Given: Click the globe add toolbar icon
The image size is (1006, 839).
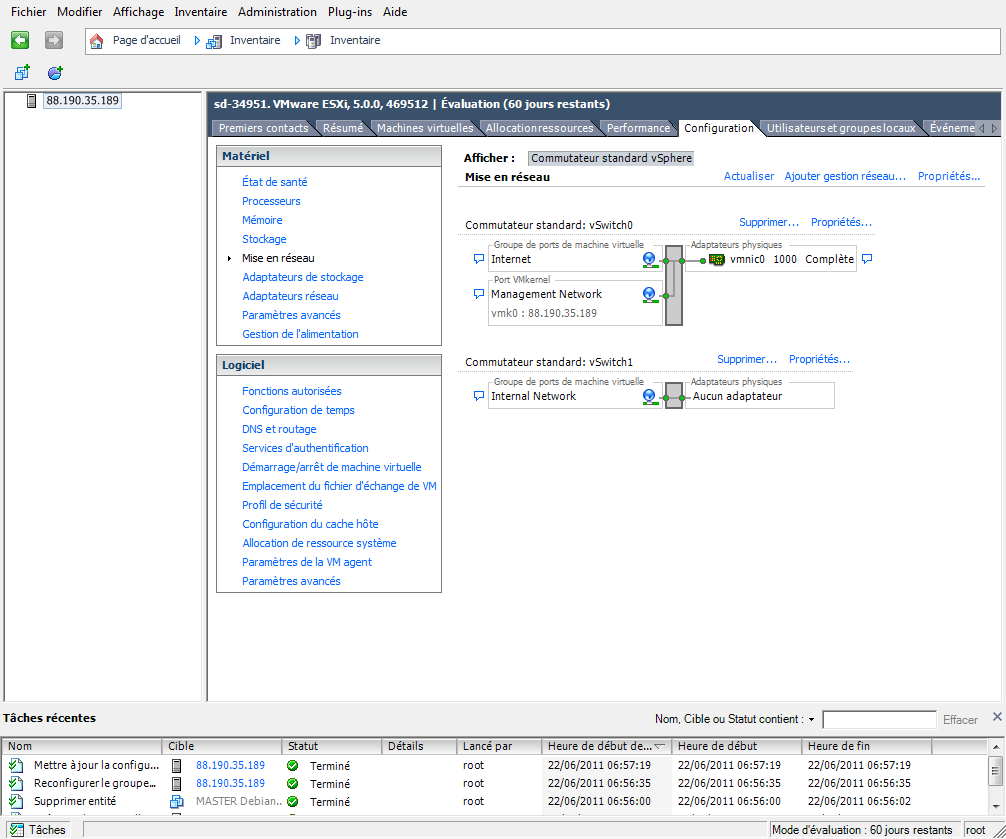Looking at the screenshot, I should (55, 72).
